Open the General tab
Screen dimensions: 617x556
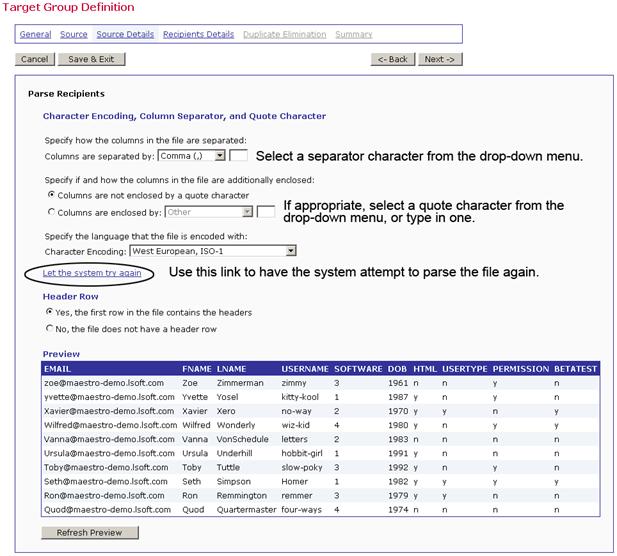[35, 34]
